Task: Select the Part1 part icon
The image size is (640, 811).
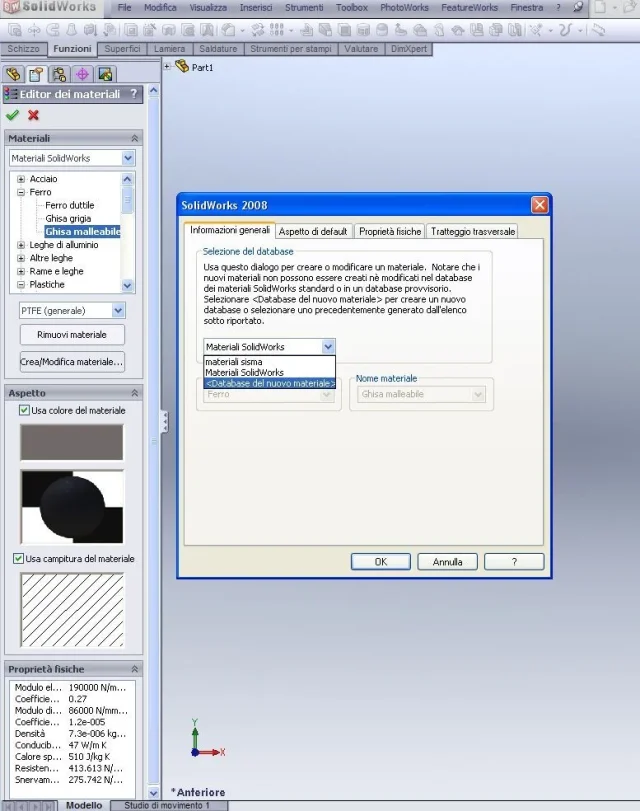Action: pyautogui.click(x=182, y=66)
